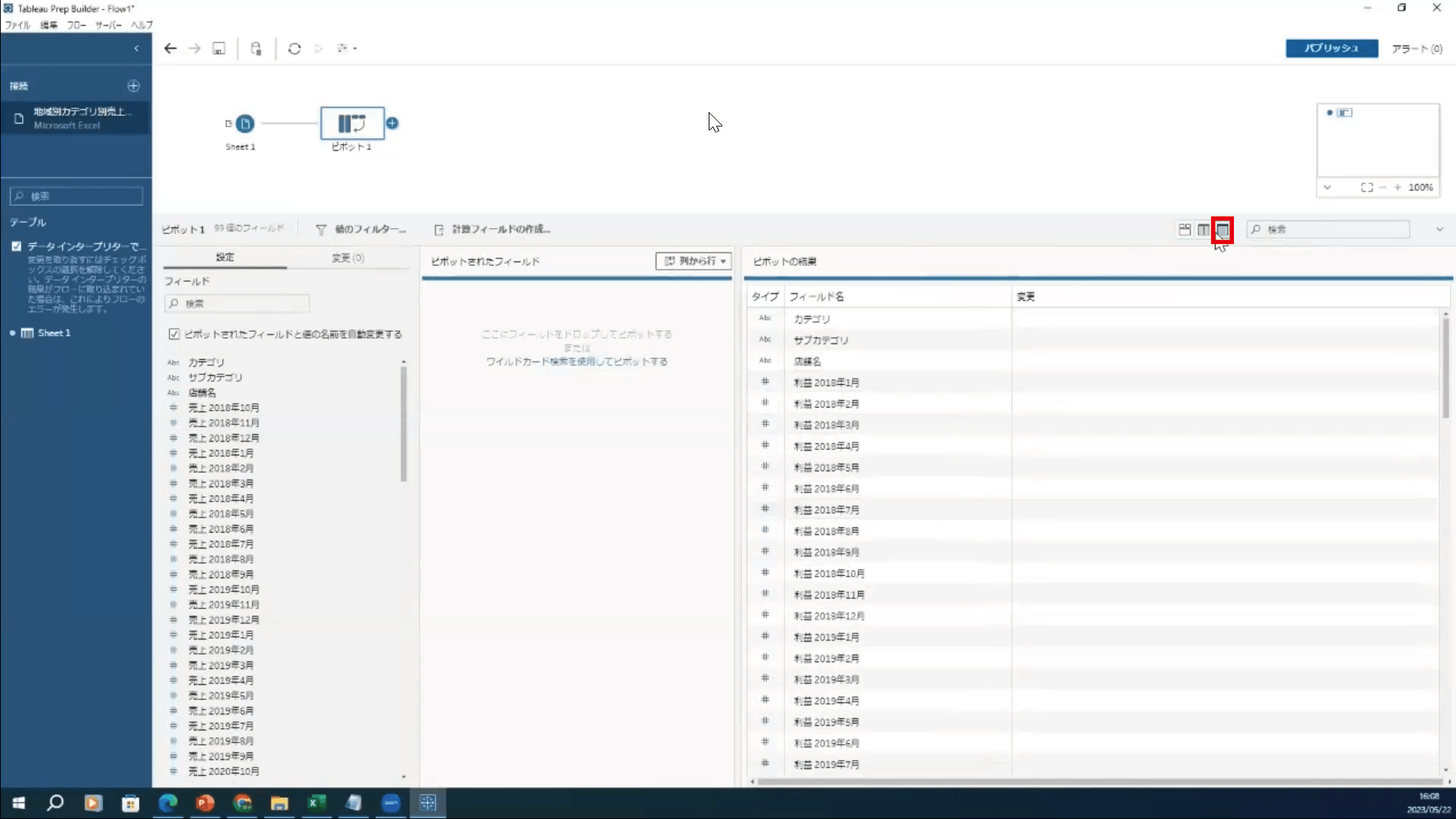Select Sheet 1 table in left pane
Viewport: 1456px width, 819px height.
click(54, 333)
